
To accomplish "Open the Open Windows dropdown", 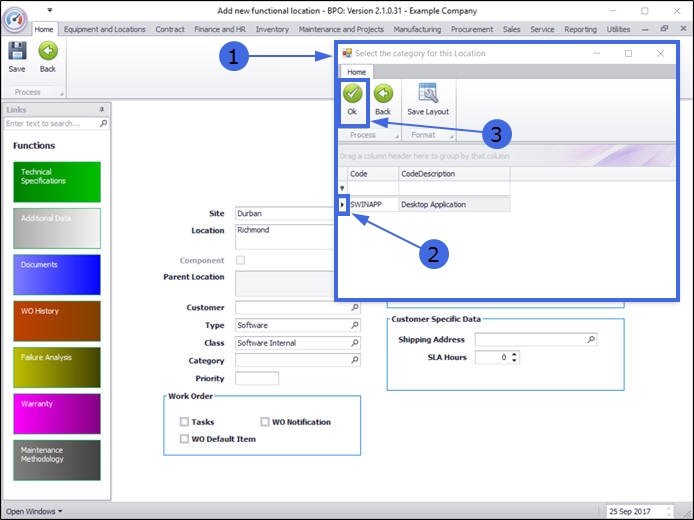I will 34,511.
